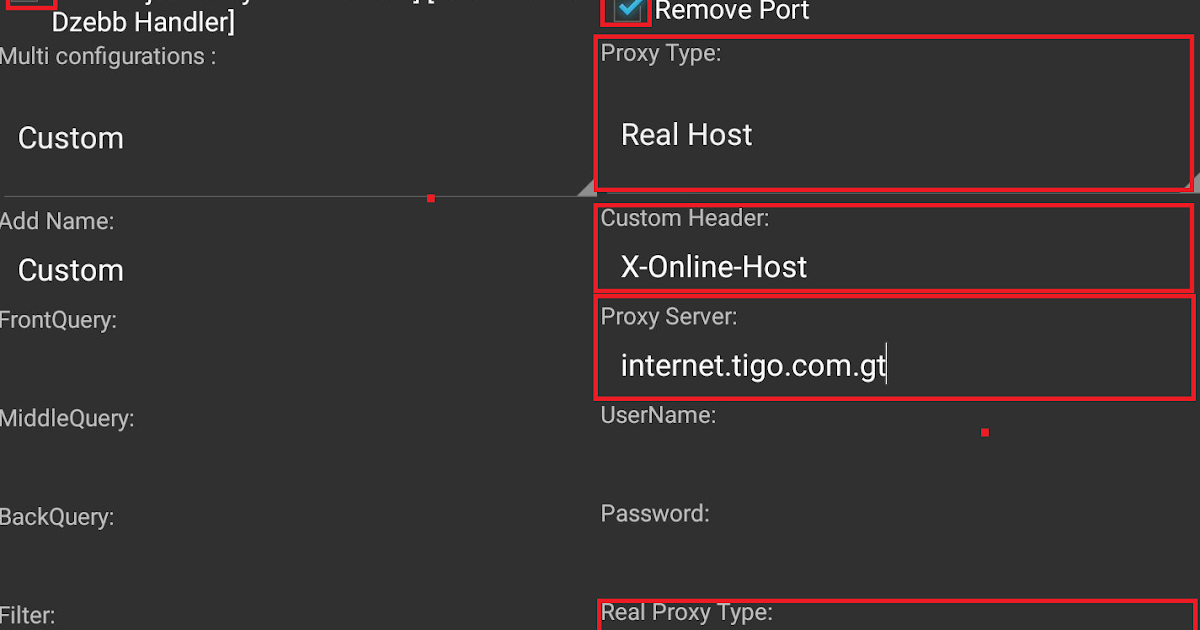This screenshot has height=630, width=1200.
Task: Click the Remove Port label text
Action: (x=732, y=11)
